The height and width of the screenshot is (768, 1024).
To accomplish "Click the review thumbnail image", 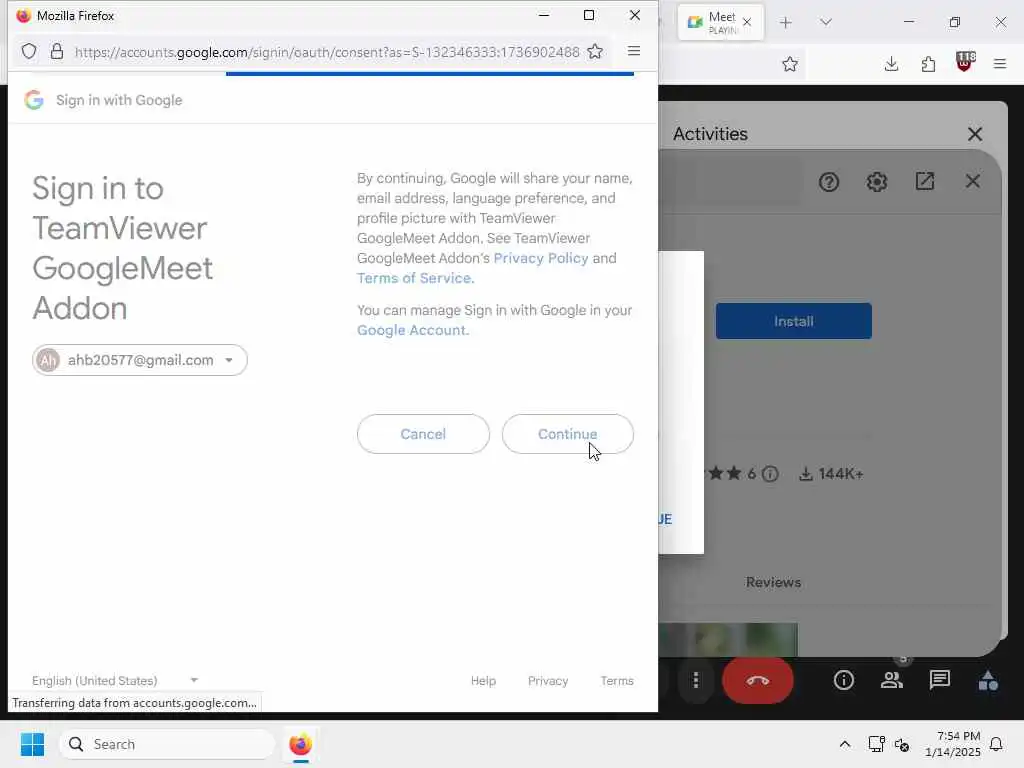I will coord(728,639).
